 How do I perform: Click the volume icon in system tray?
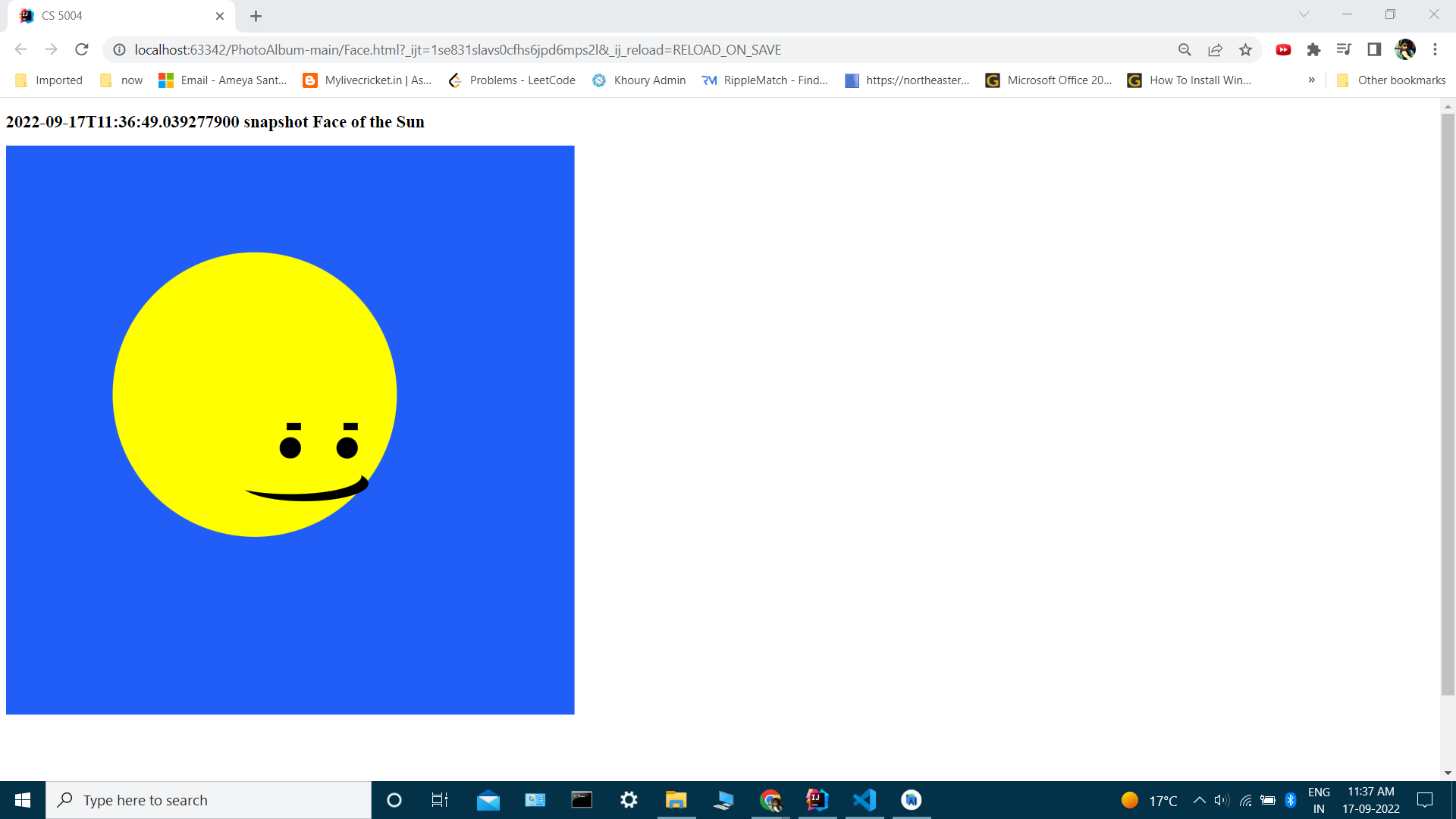point(1221,800)
